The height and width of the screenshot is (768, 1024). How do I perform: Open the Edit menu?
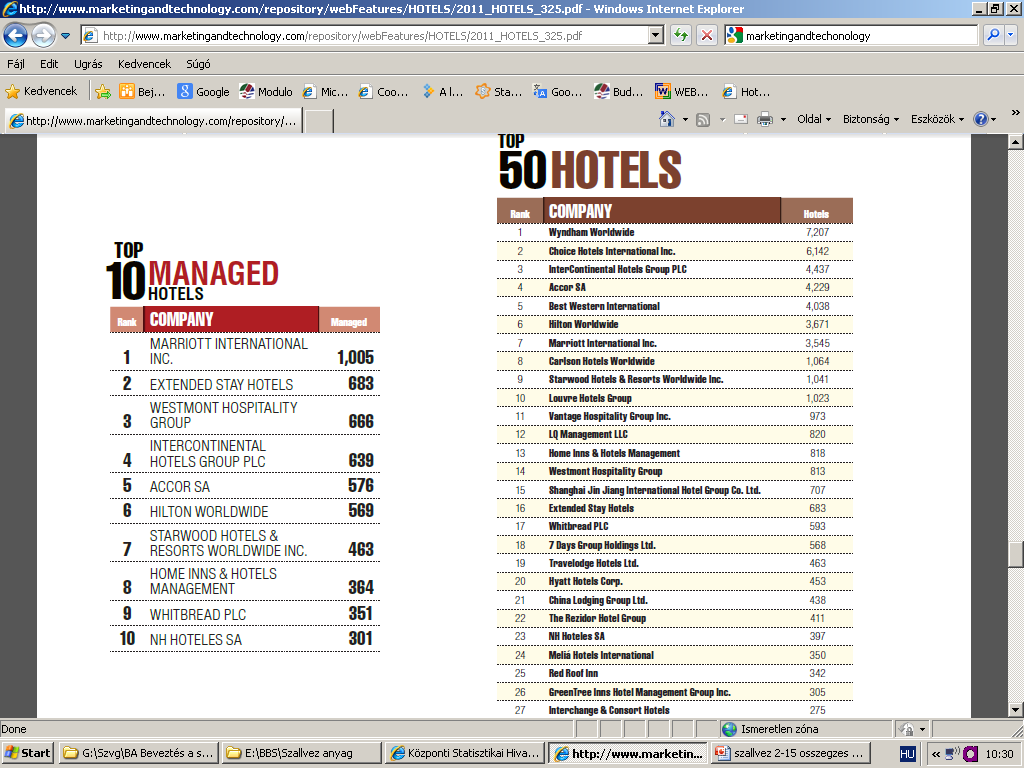49,64
